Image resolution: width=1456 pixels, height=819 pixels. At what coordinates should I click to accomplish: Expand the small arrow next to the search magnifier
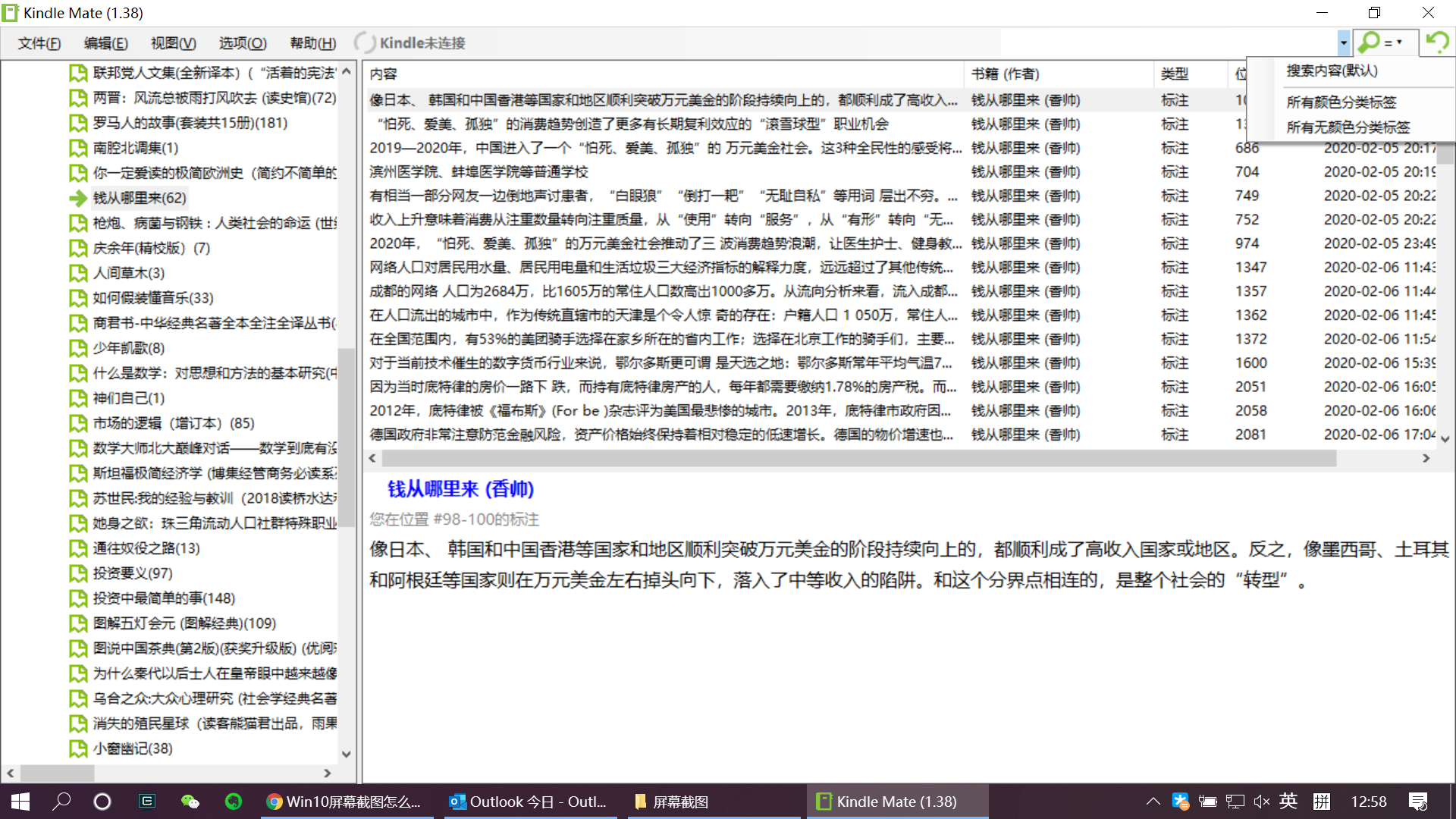[1399, 42]
